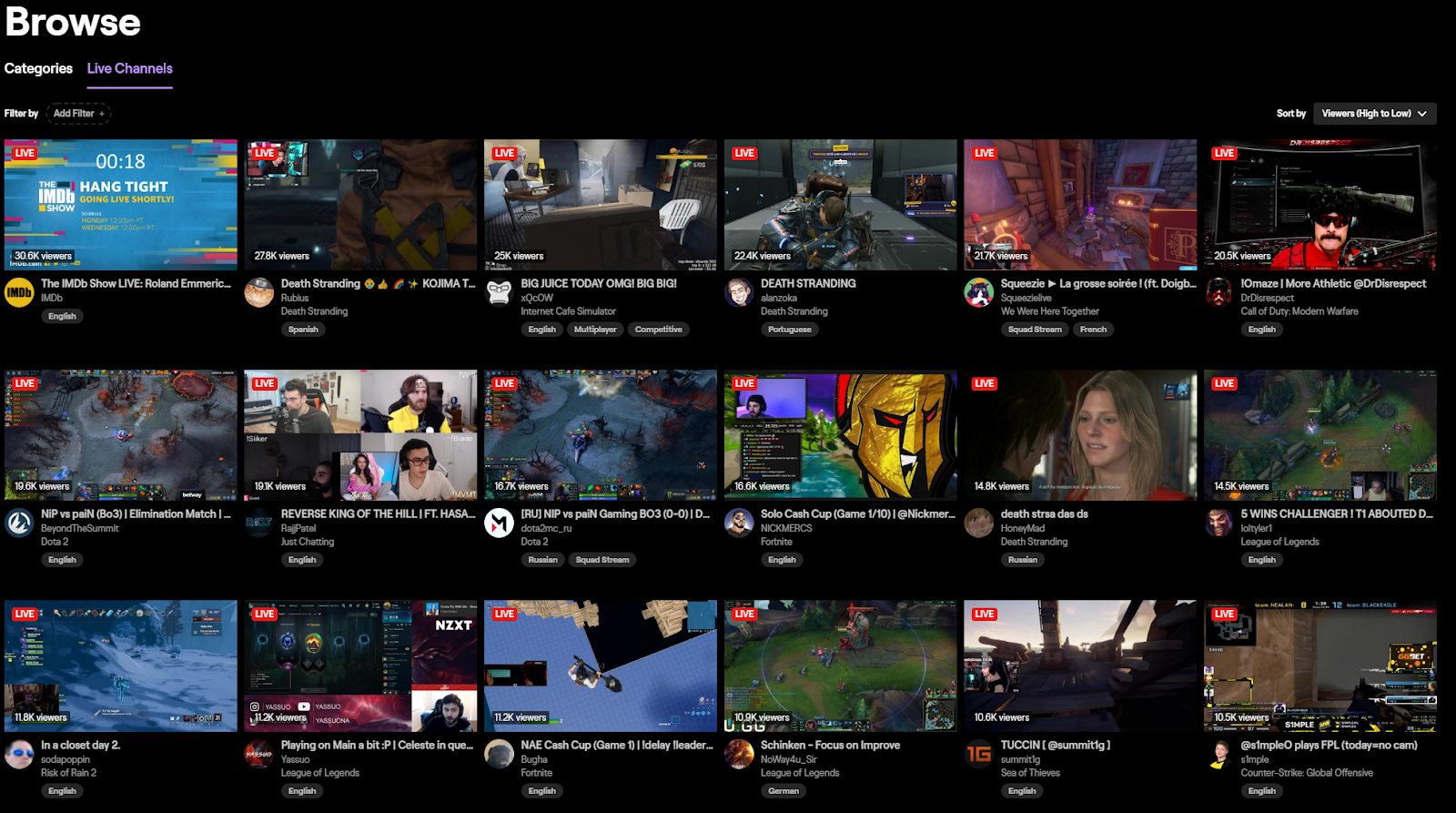Click the French tag under Squeezielive
This screenshot has width=1456, height=813.
click(1094, 330)
